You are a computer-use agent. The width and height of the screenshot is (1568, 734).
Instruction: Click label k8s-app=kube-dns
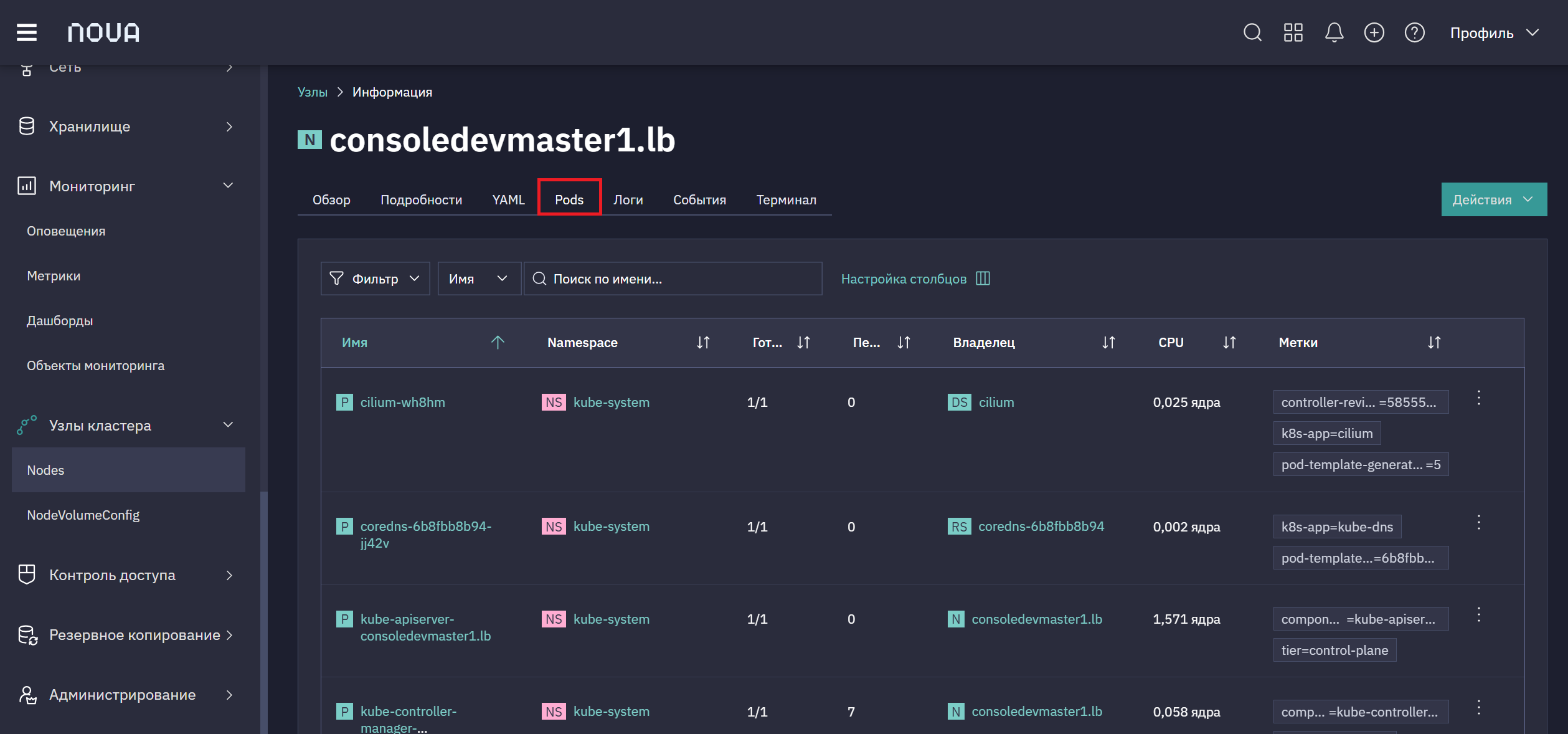click(x=1337, y=527)
